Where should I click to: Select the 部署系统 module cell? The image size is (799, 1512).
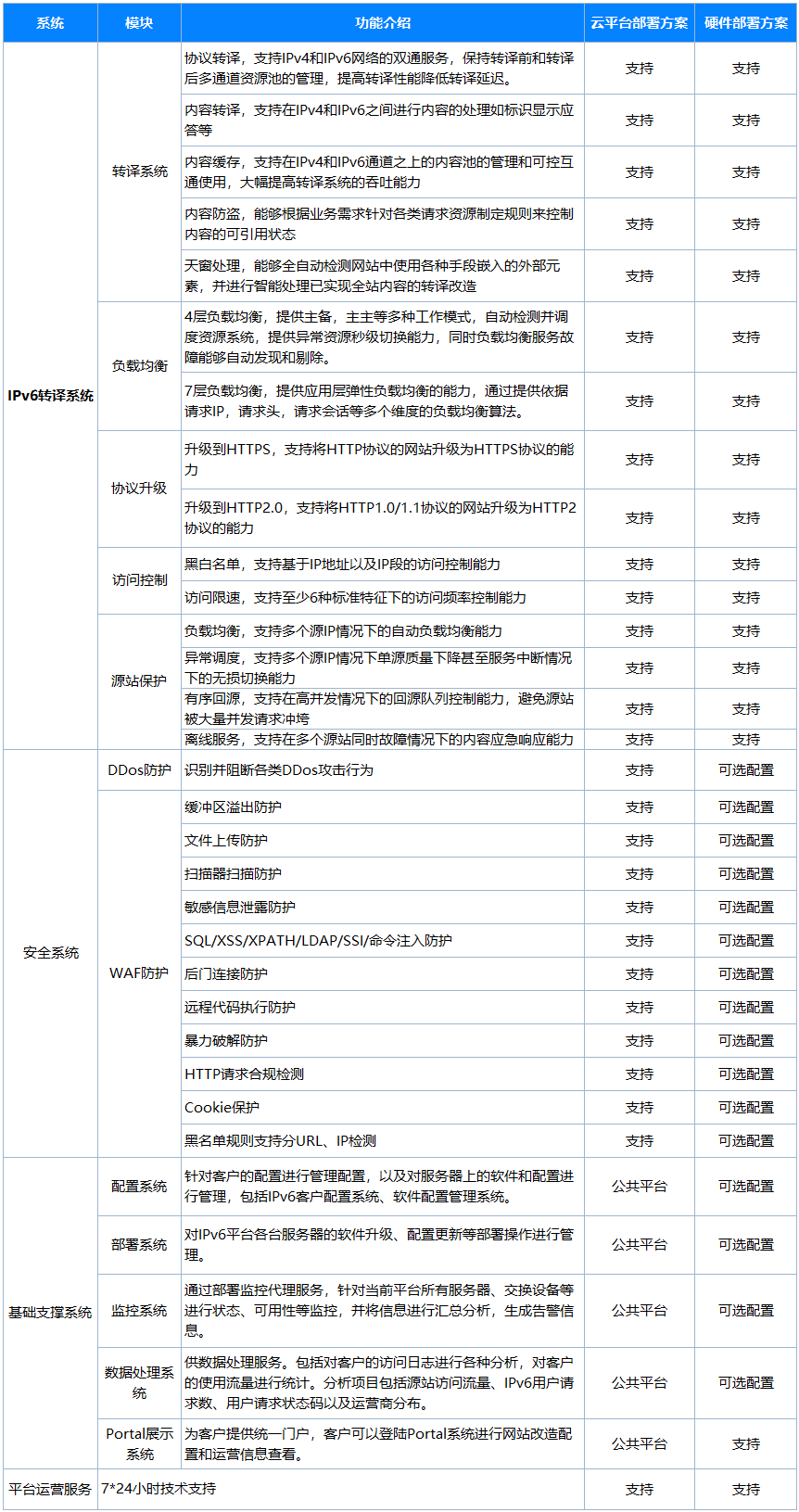tap(139, 1245)
